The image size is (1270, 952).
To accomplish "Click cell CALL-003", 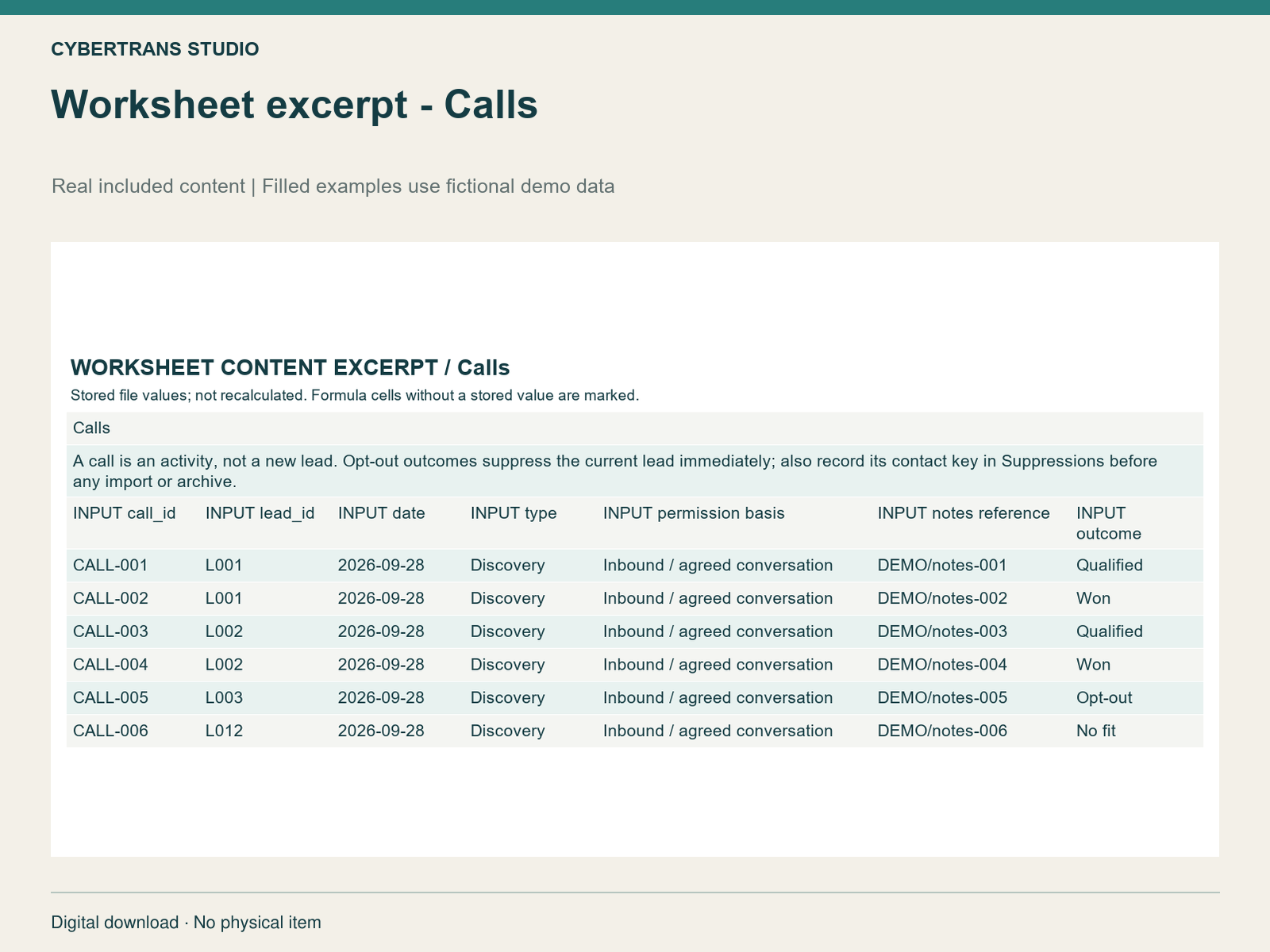I will coord(110,632).
